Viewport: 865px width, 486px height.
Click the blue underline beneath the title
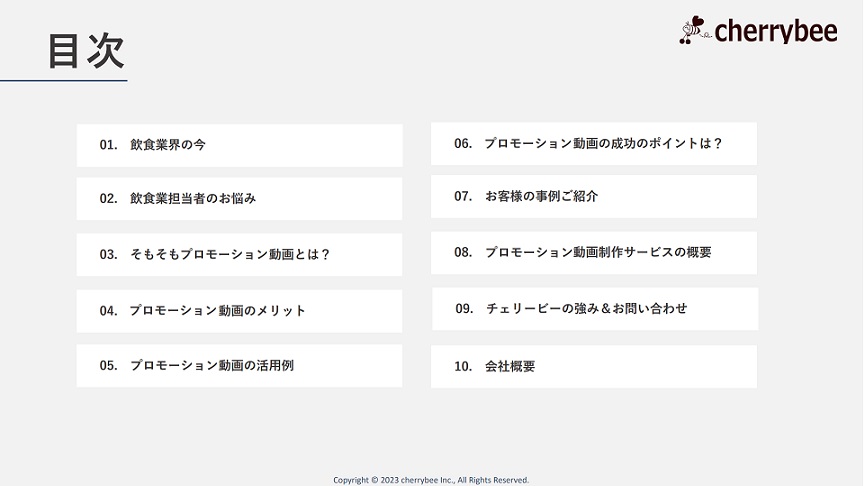point(64,80)
